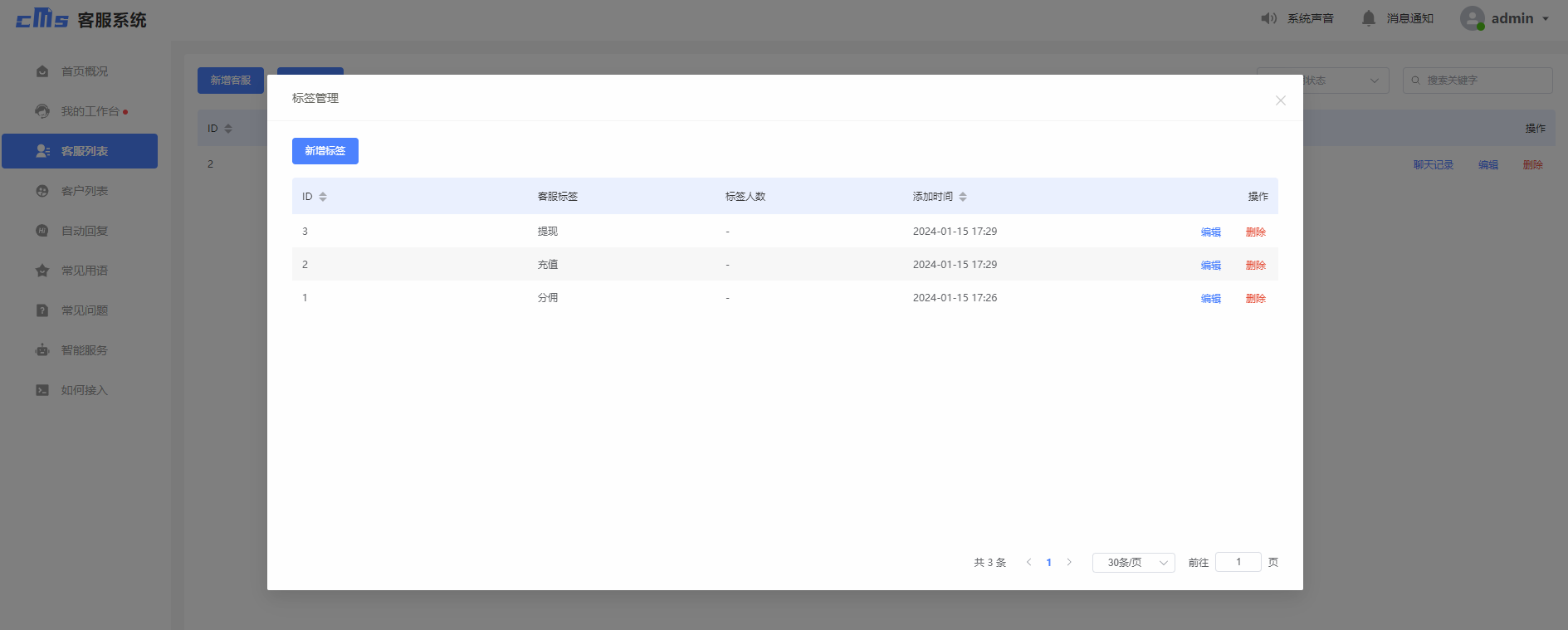
Task: Click the 系统声音 label
Action: pyautogui.click(x=1311, y=18)
